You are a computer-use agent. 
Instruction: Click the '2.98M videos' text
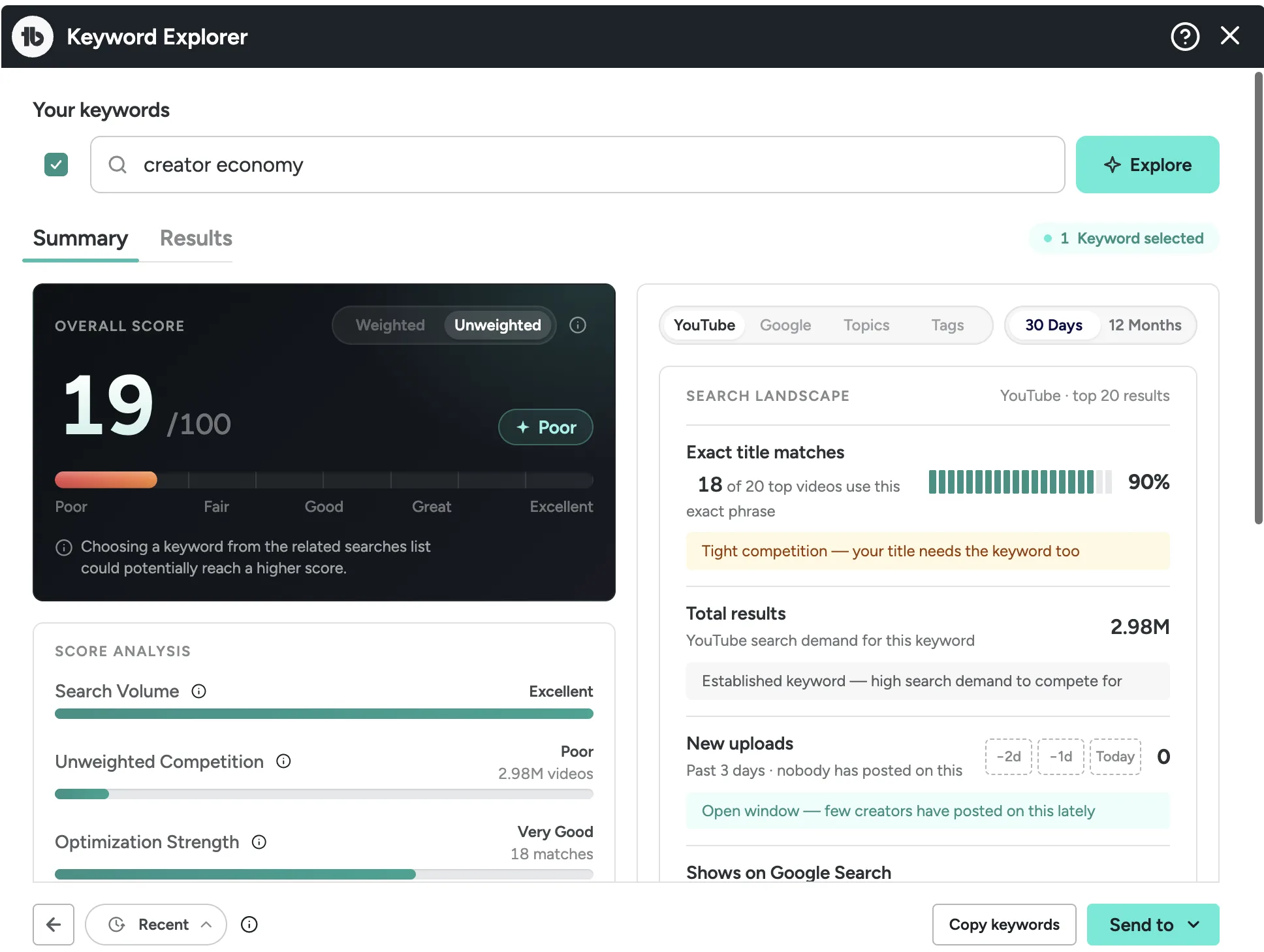coord(545,774)
